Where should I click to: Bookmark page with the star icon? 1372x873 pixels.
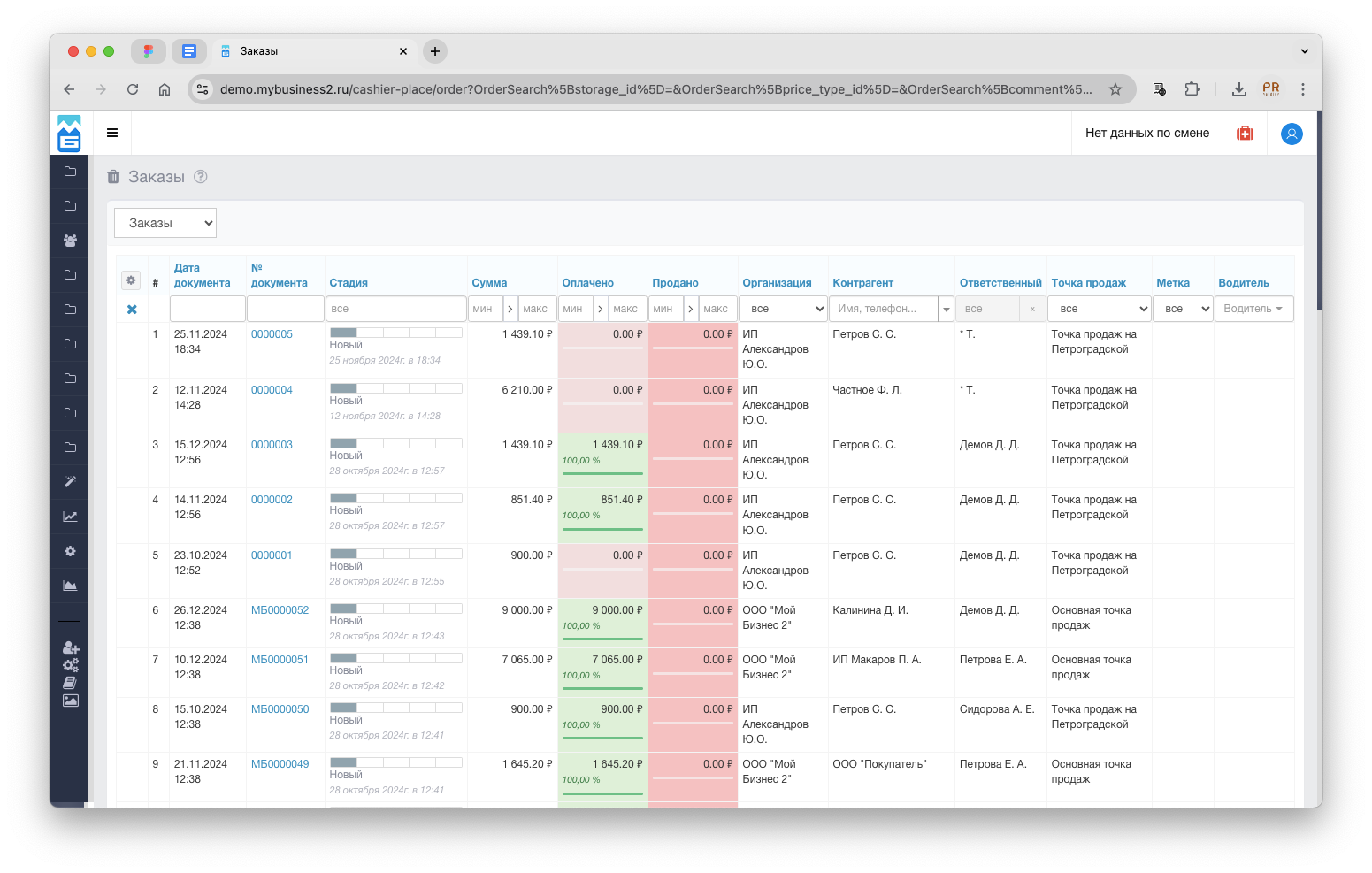pos(1115,89)
